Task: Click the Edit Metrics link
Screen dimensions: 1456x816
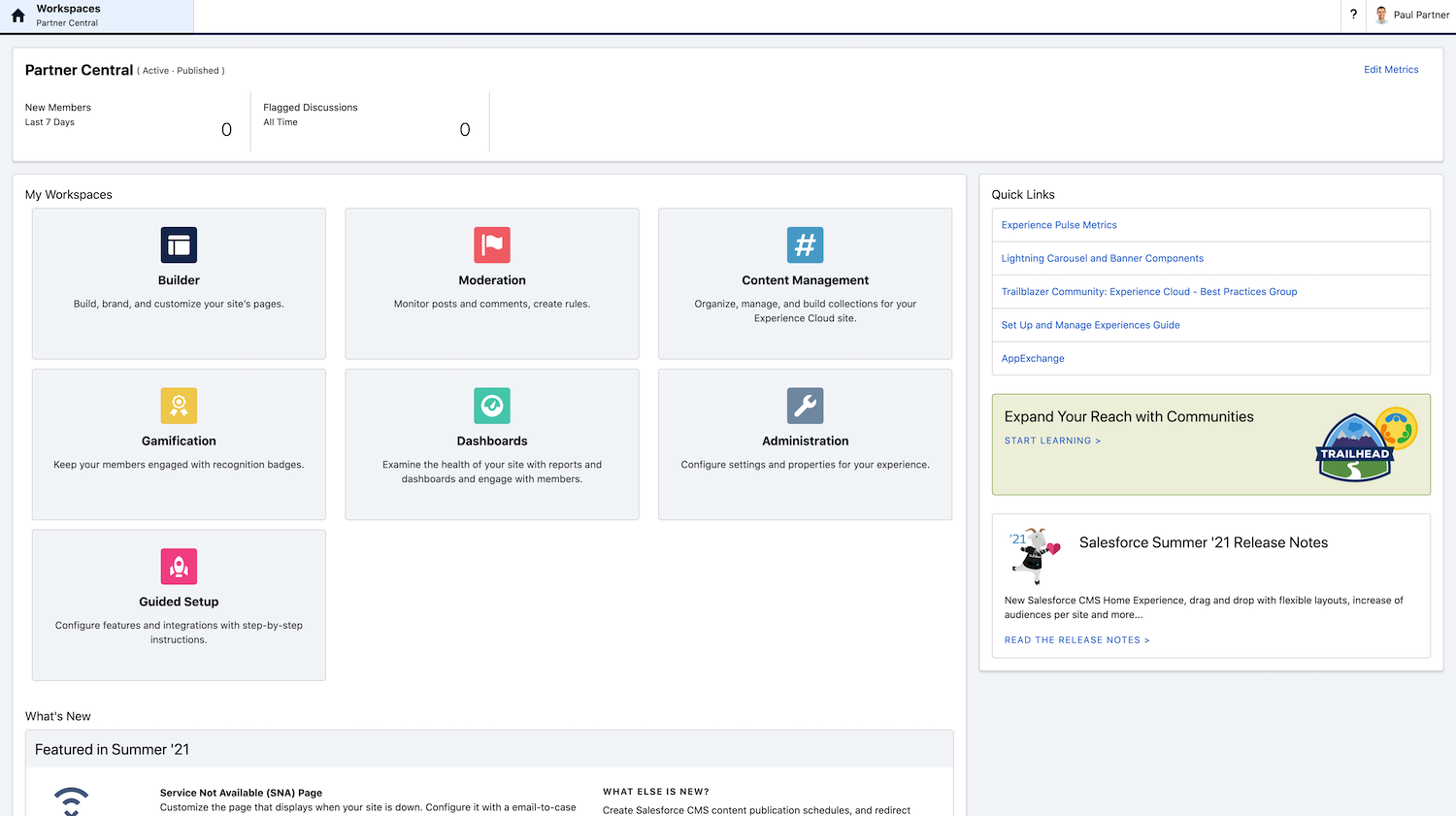Action: tap(1390, 70)
